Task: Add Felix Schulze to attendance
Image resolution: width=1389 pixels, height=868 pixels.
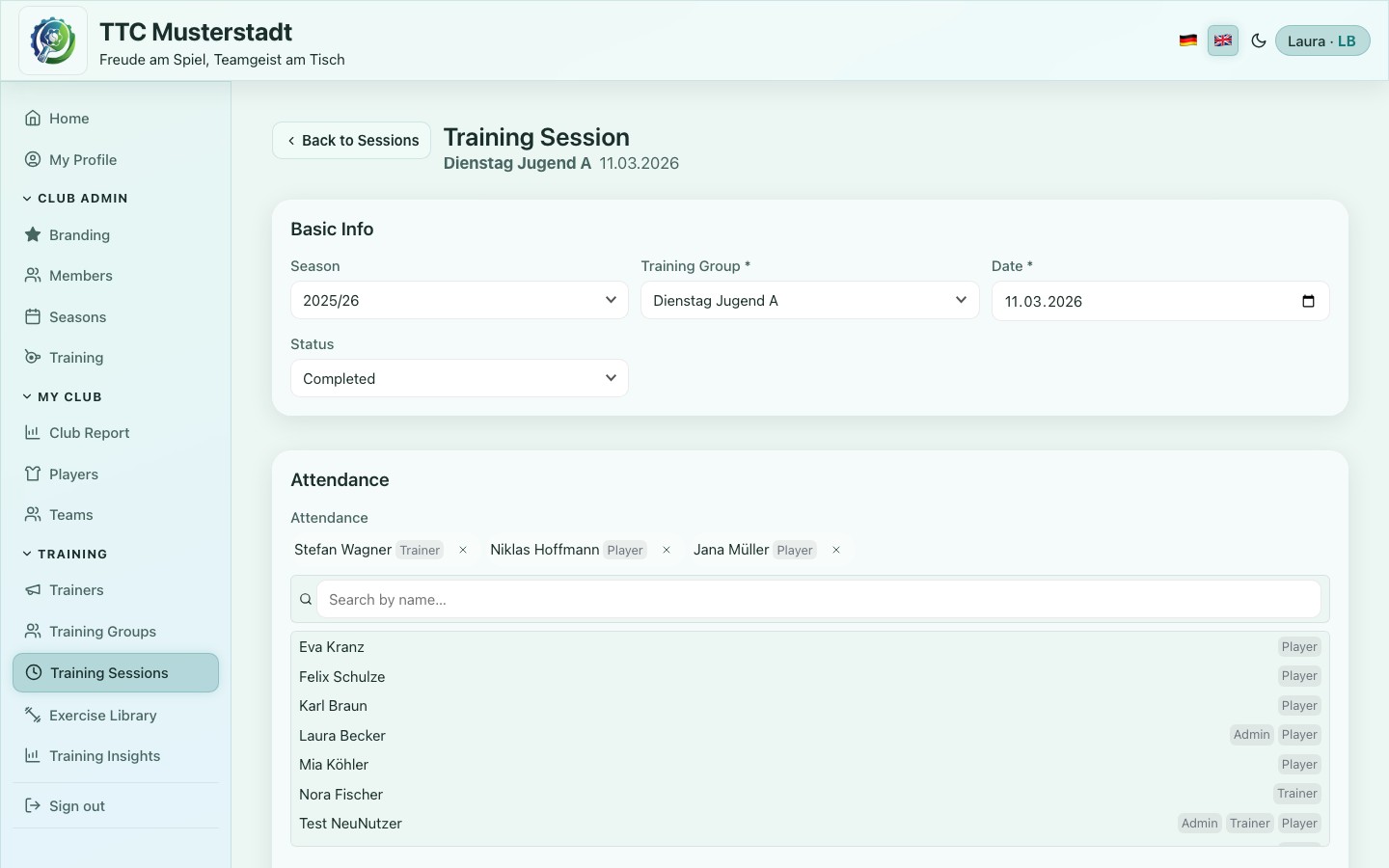Action: click(809, 677)
